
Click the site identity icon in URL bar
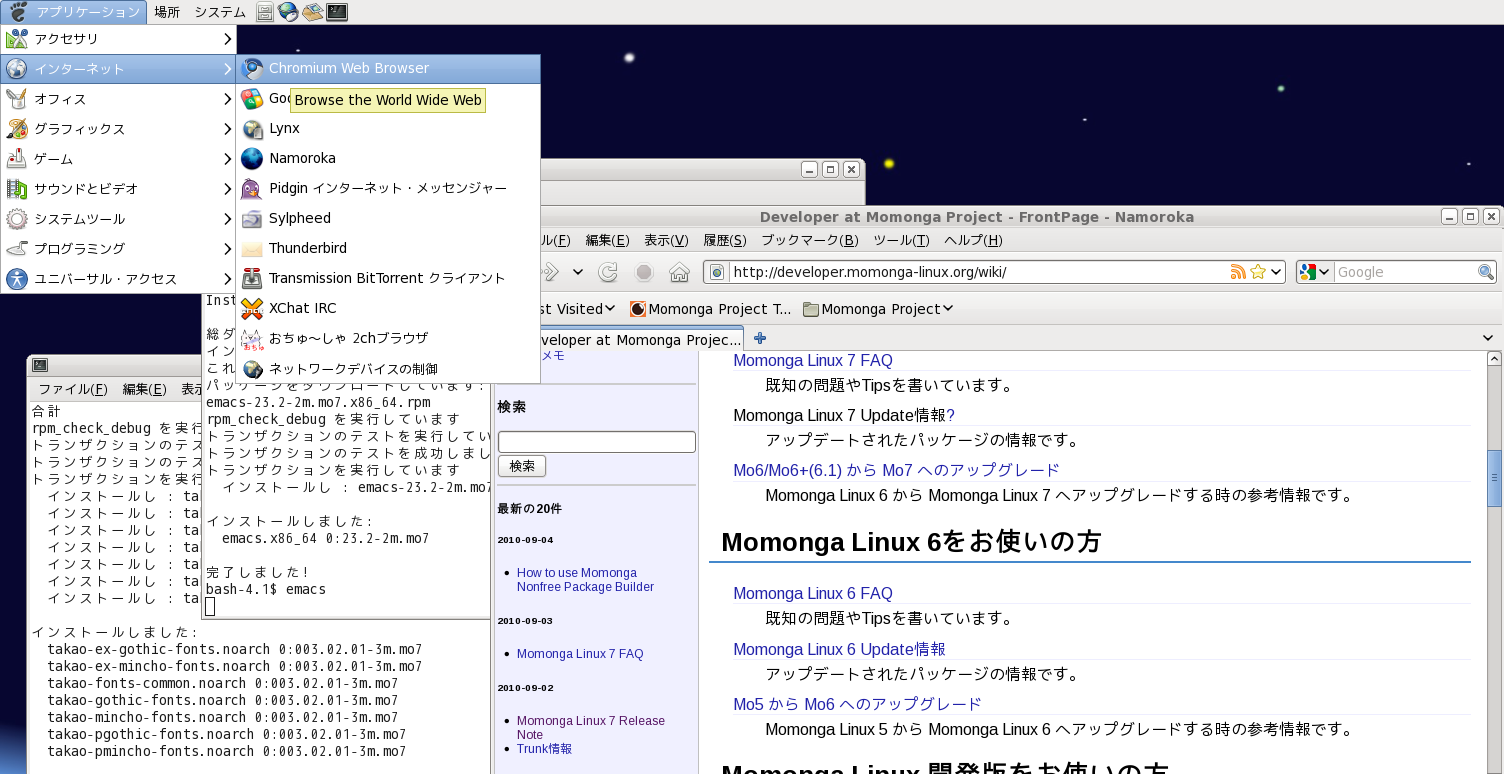pos(717,272)
